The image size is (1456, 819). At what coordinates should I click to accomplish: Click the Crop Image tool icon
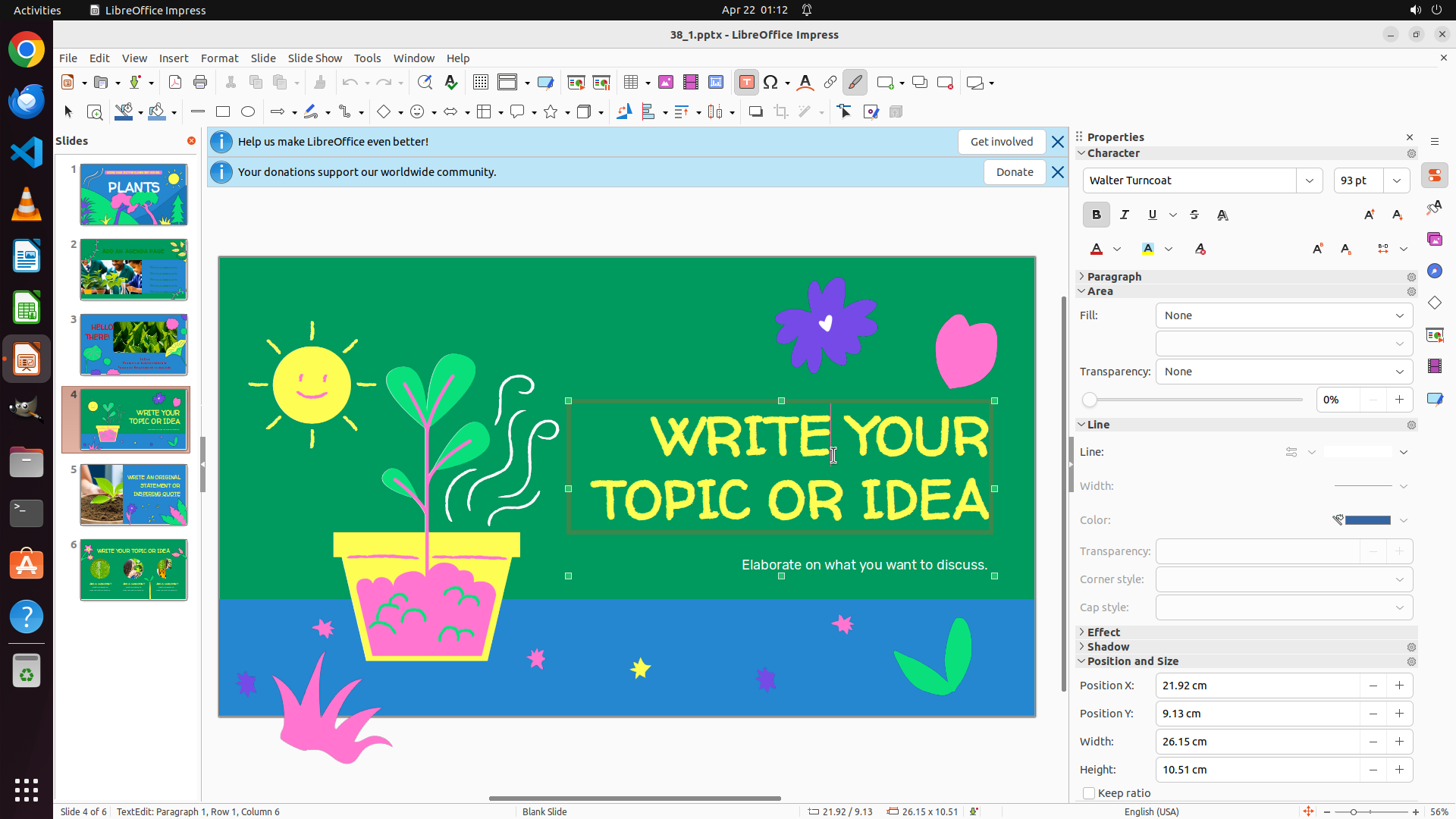point(781,112)
